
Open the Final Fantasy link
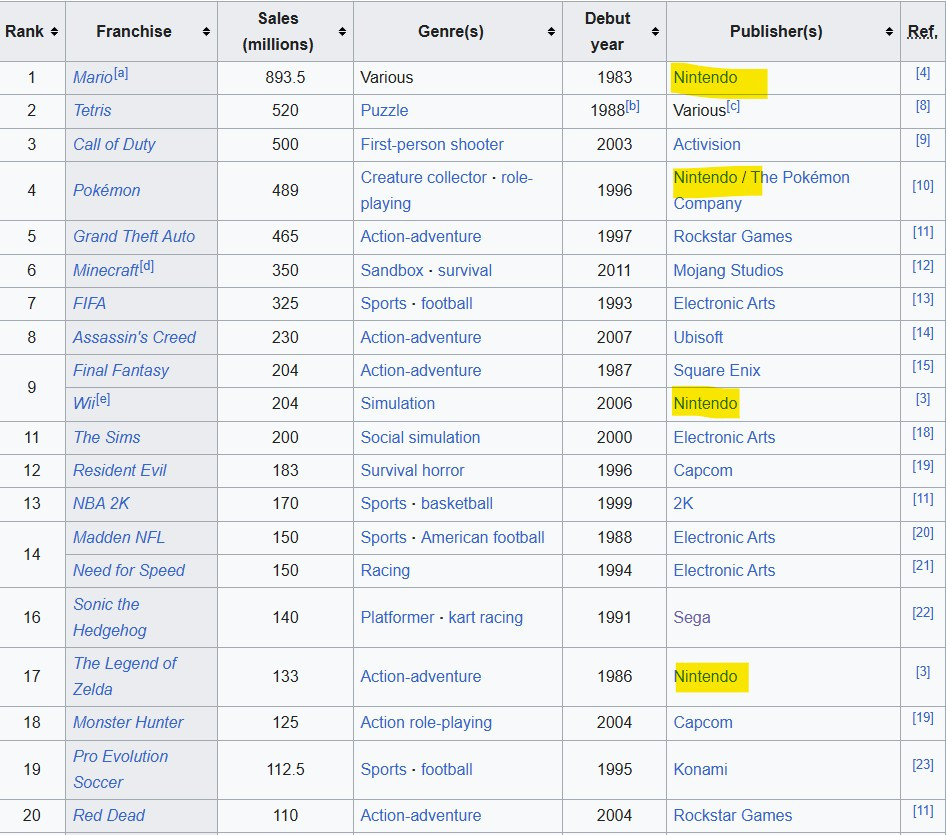point(121,370)
